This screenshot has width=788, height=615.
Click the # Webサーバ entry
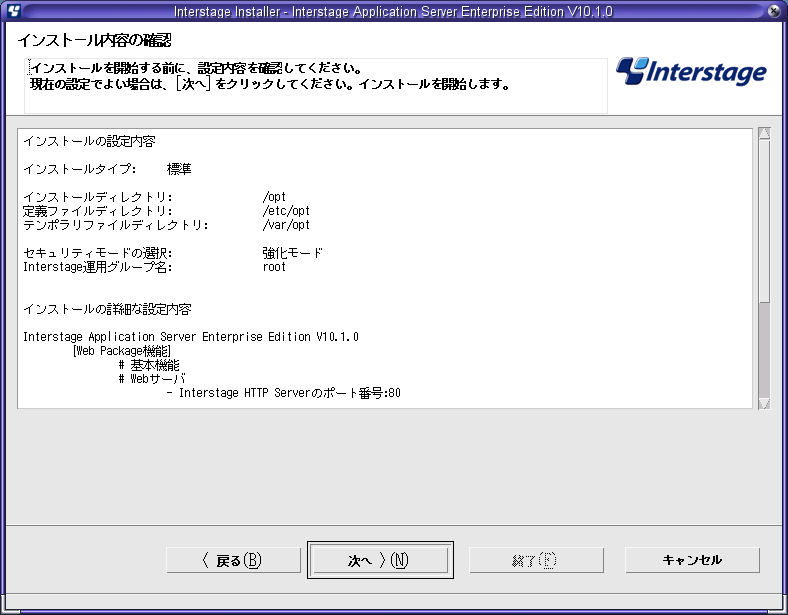tap(152, 378)
